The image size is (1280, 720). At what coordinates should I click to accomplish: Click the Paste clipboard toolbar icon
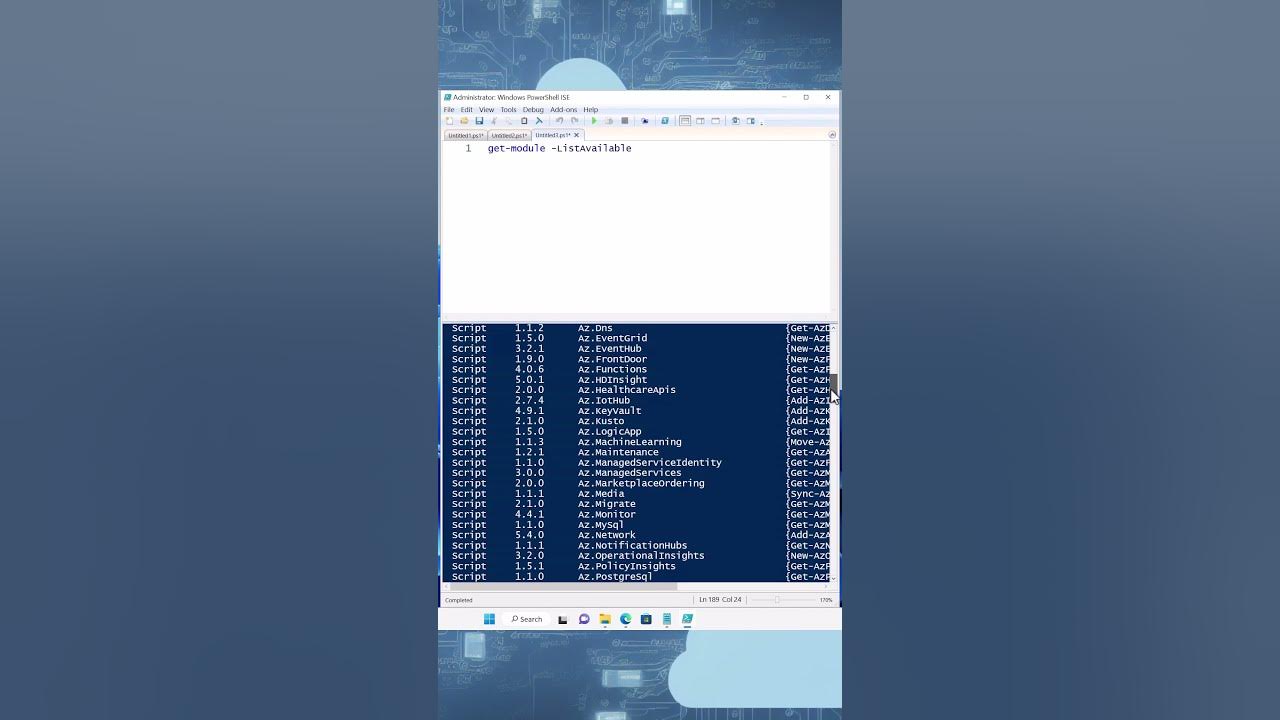click(x=524, y=121)
